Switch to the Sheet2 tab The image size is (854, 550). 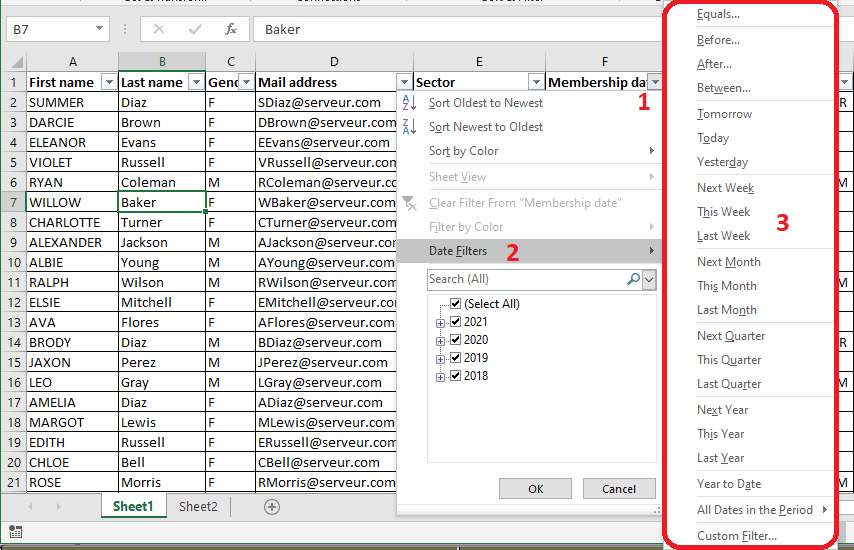(x=198, y=507)
